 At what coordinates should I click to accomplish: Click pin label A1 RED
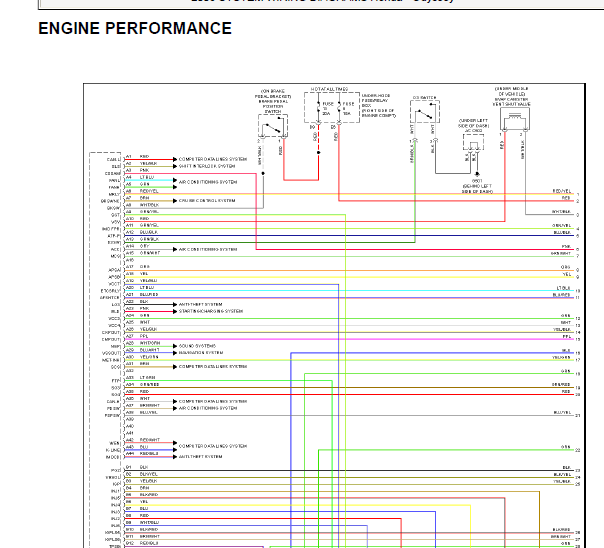(x=138, y=156)
